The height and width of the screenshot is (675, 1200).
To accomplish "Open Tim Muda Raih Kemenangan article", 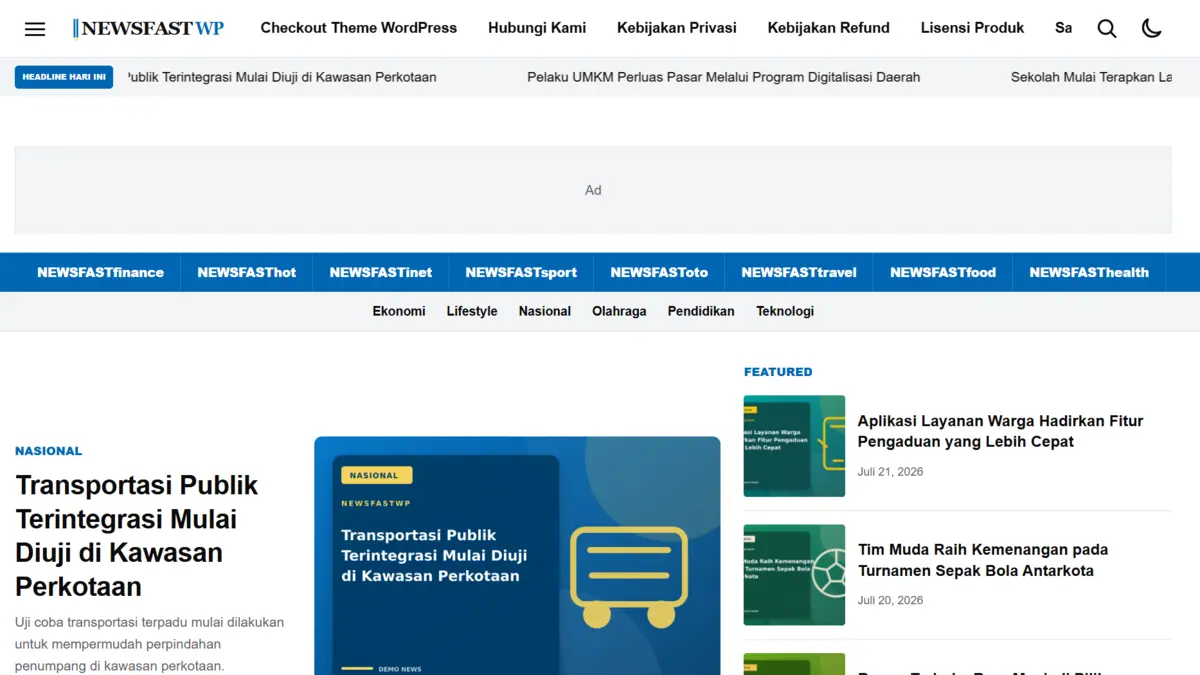I will (983, 560).
